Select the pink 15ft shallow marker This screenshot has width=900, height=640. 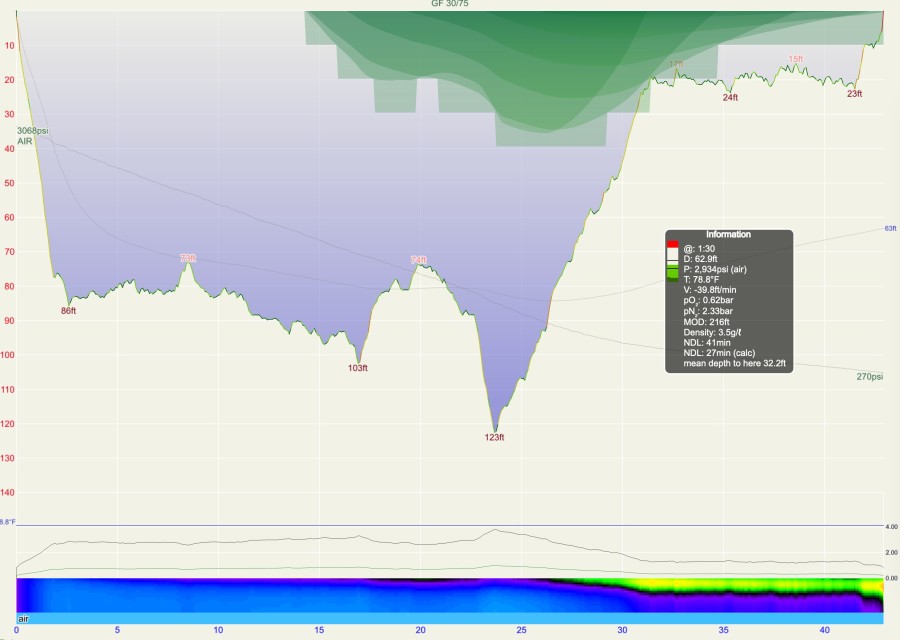point(795,59)
